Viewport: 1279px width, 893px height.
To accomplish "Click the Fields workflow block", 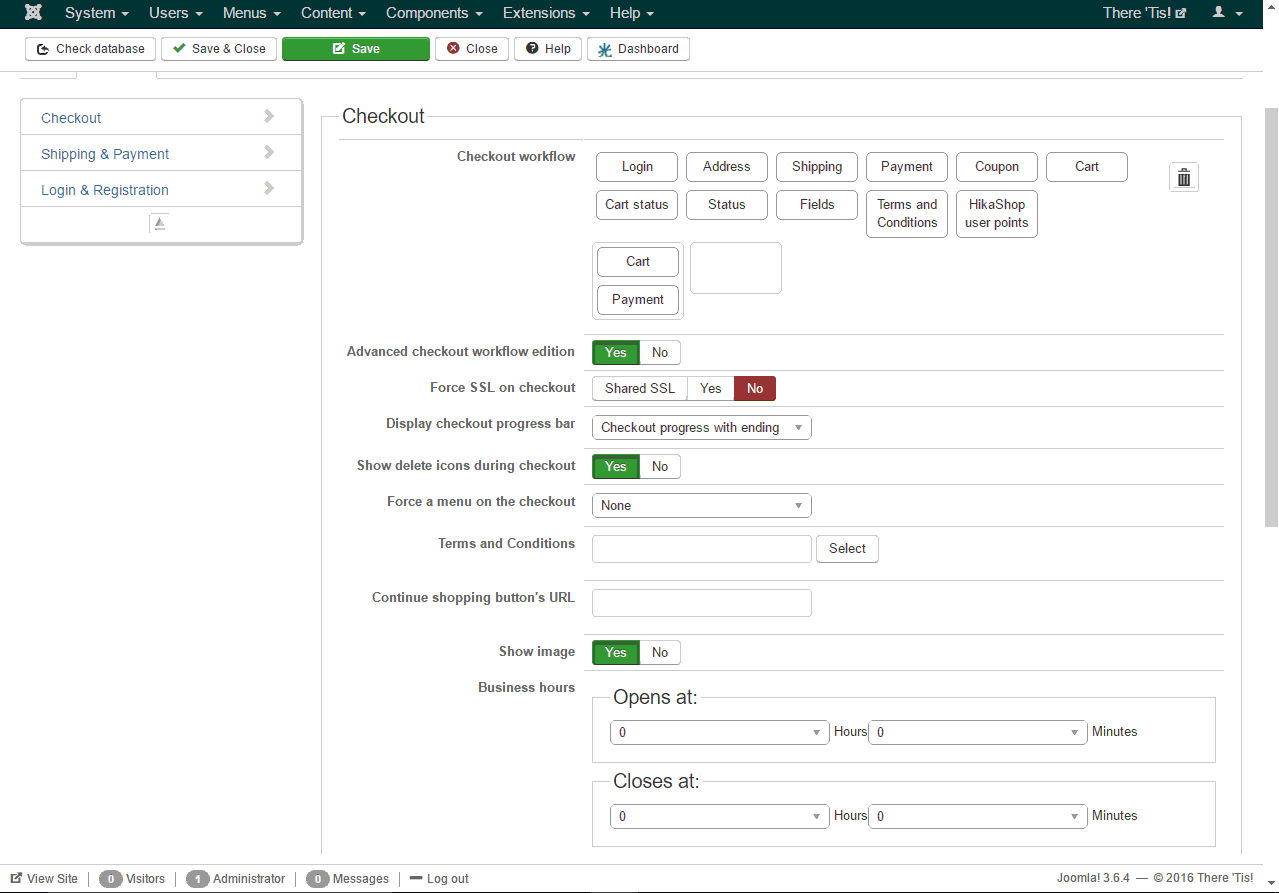I will pyautogui.click(x=817, y=204).
